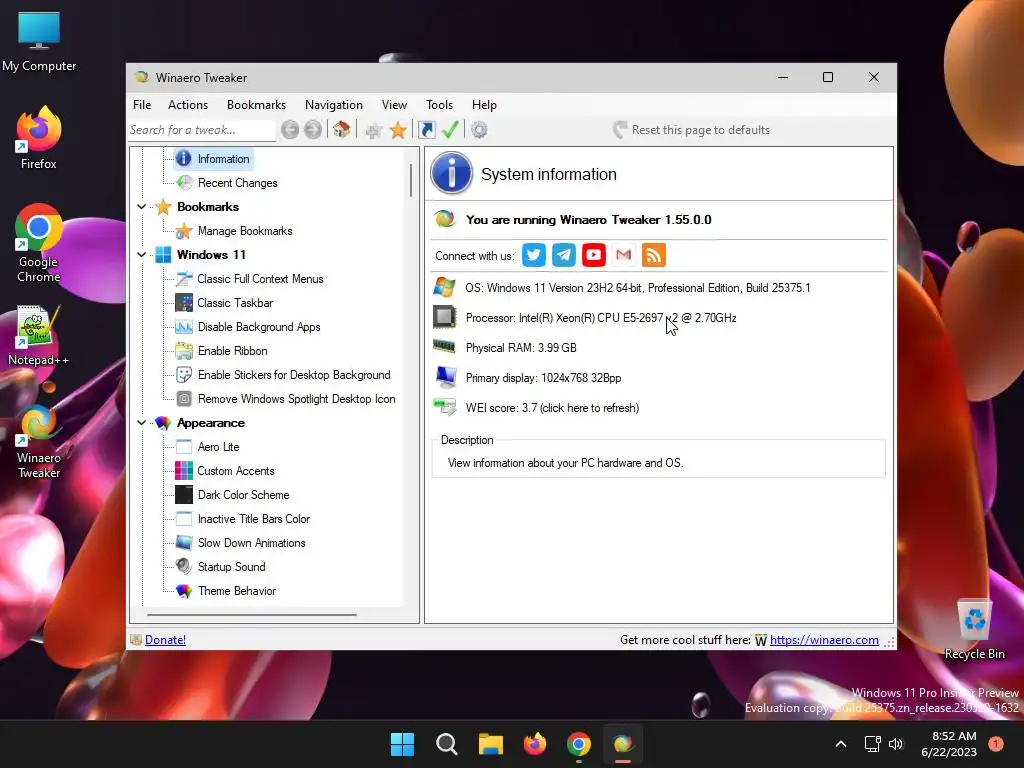Open Firefox from the taskbar
The height and width of the screenshot is (768, 1024).
coord(535,744)
